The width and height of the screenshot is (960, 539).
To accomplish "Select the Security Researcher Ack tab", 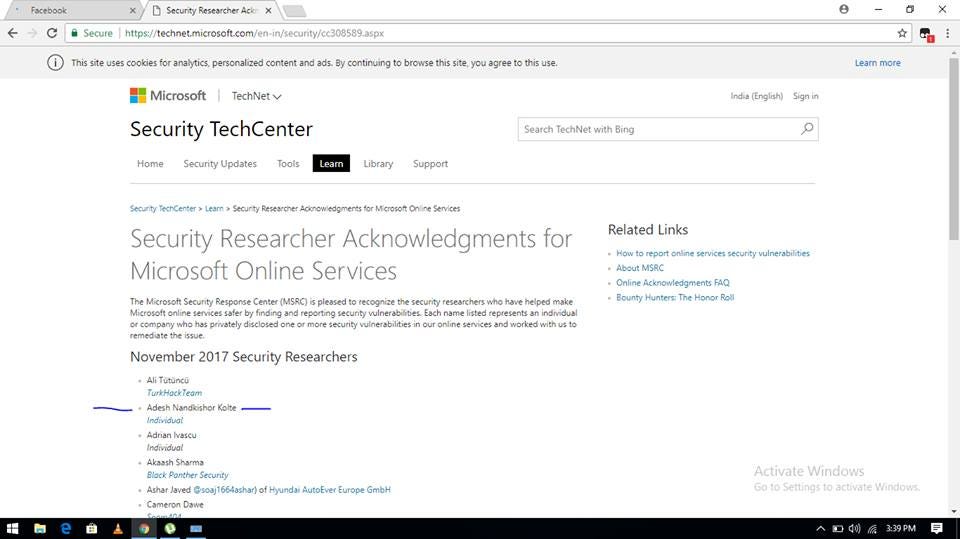I will pos(210,10).
